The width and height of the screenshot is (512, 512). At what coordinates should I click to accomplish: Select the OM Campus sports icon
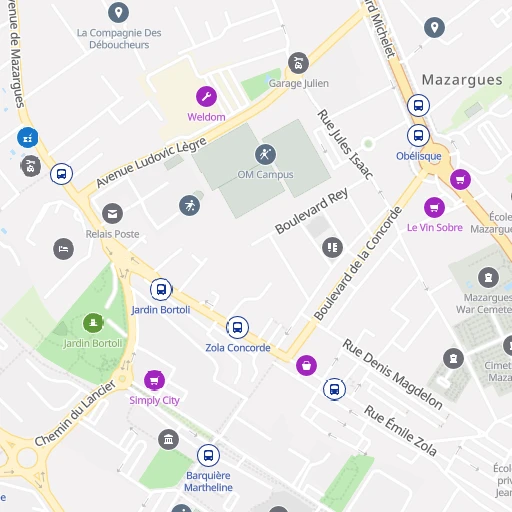[265, 154]
